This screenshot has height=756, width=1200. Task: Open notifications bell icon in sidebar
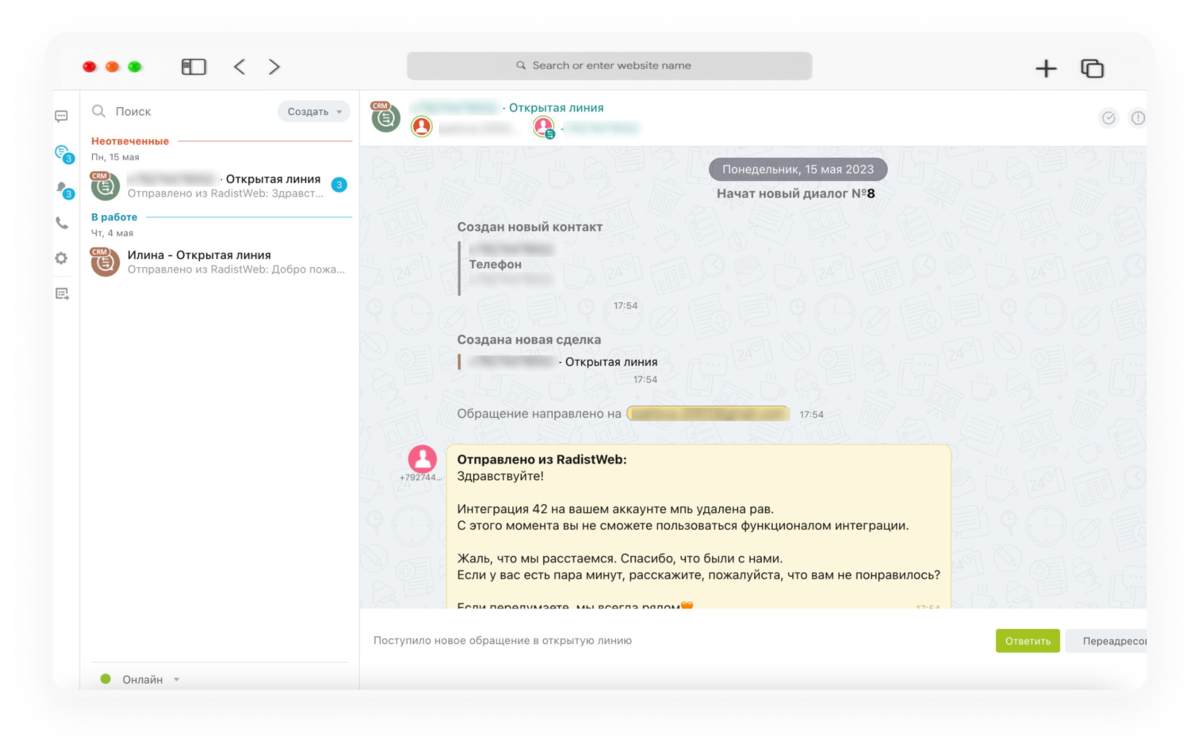63,189
